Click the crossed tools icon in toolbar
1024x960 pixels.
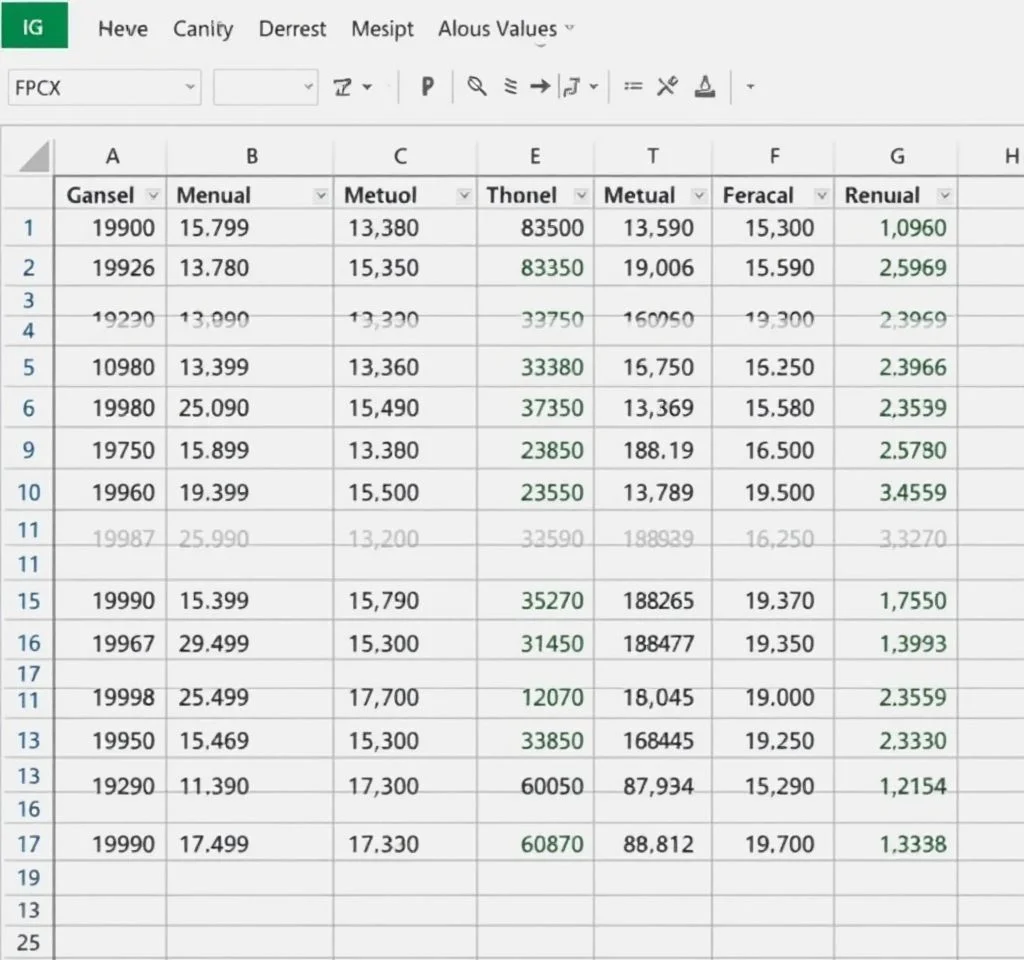point(667,87)
